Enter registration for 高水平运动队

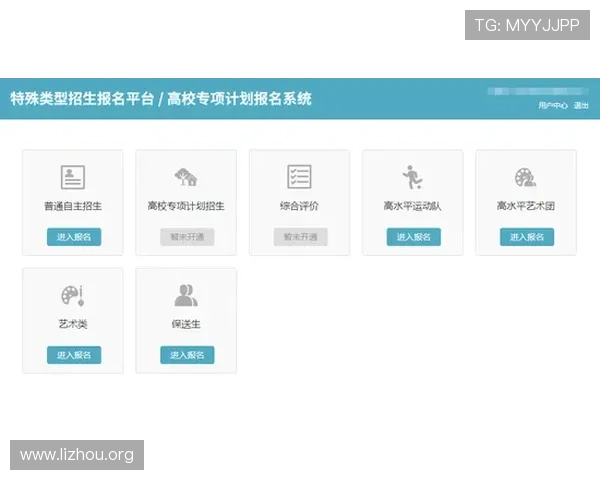[414, 237]
